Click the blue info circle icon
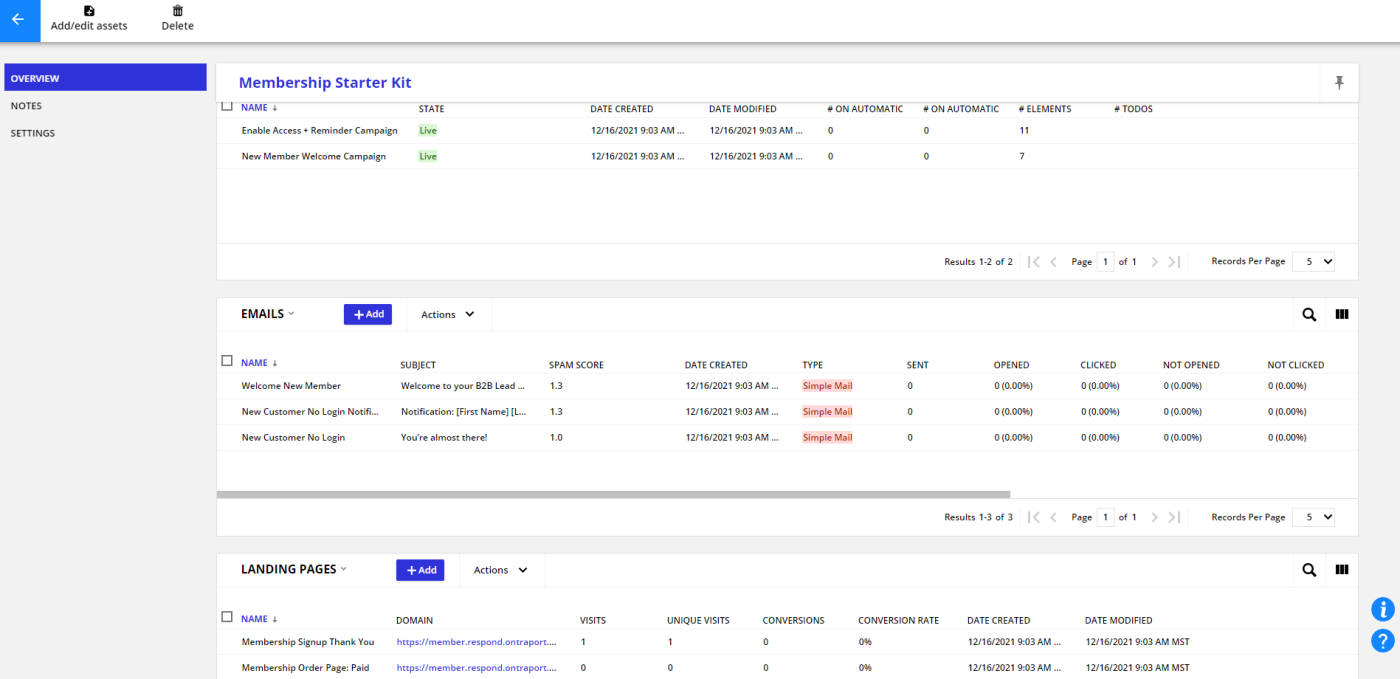This screenshot has width=1400, height=679. click(x=1383, y=609)
